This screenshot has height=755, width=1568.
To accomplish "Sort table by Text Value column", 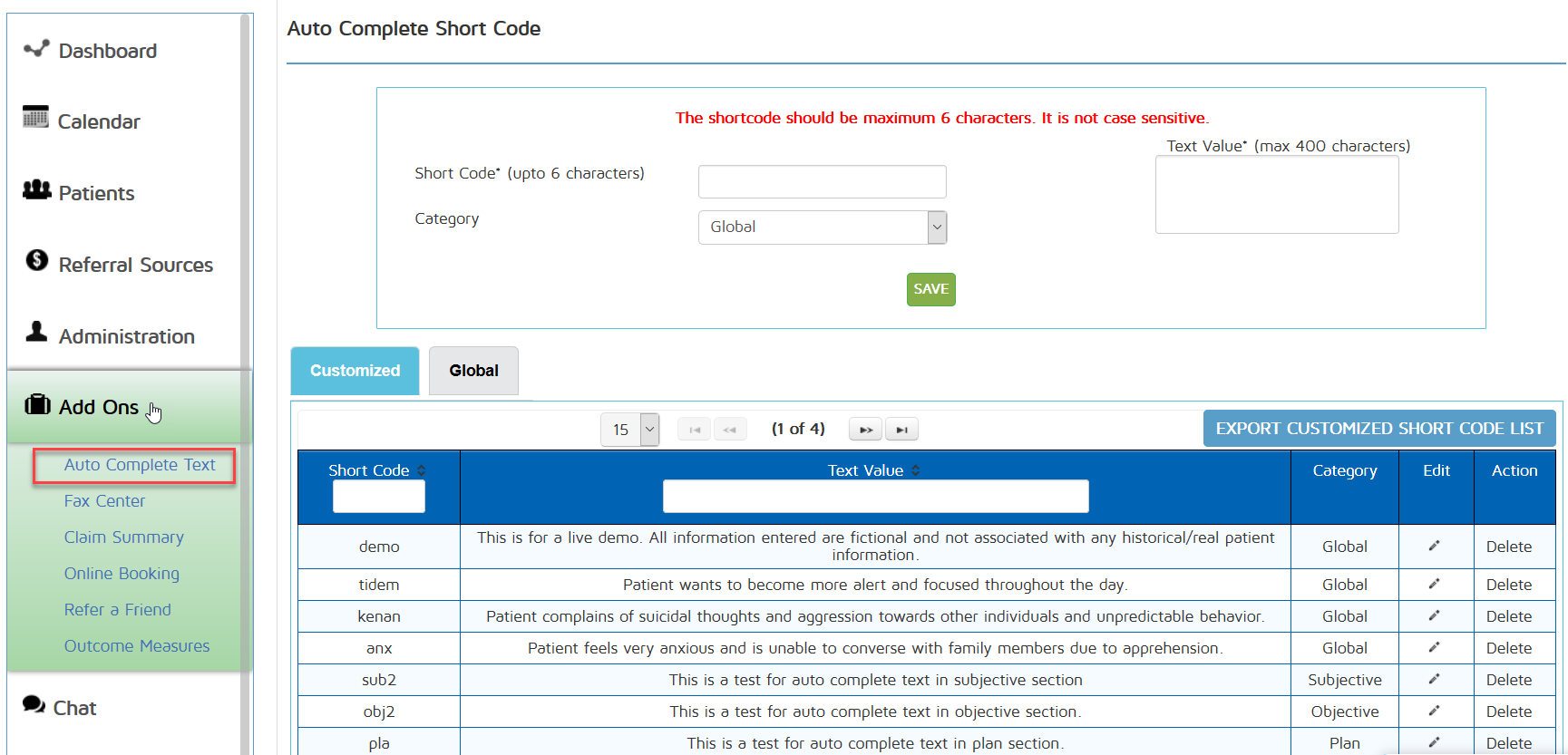I will click(916, 470).
